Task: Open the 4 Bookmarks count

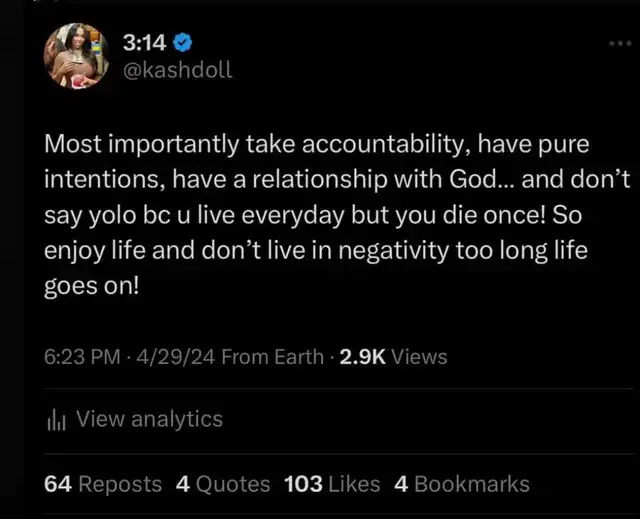Action: (x=462, y=484)
